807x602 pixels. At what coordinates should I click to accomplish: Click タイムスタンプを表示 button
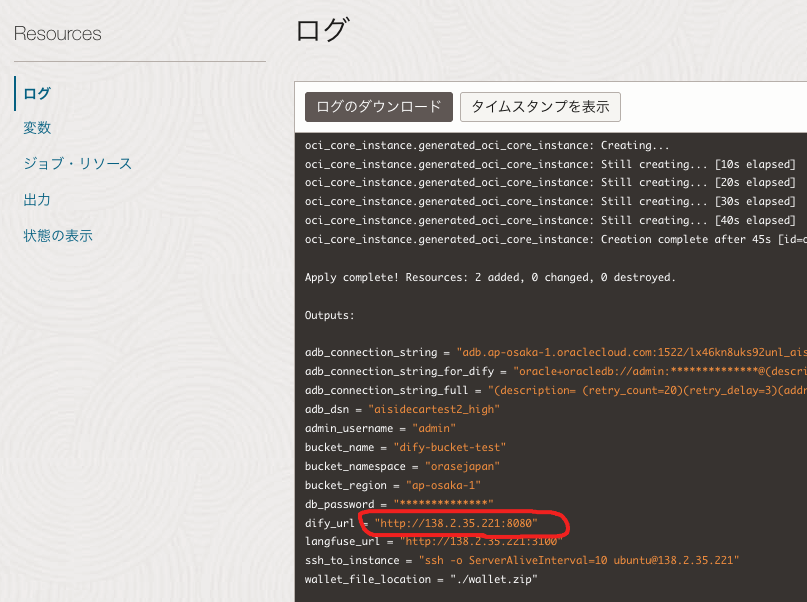(540, 107)
